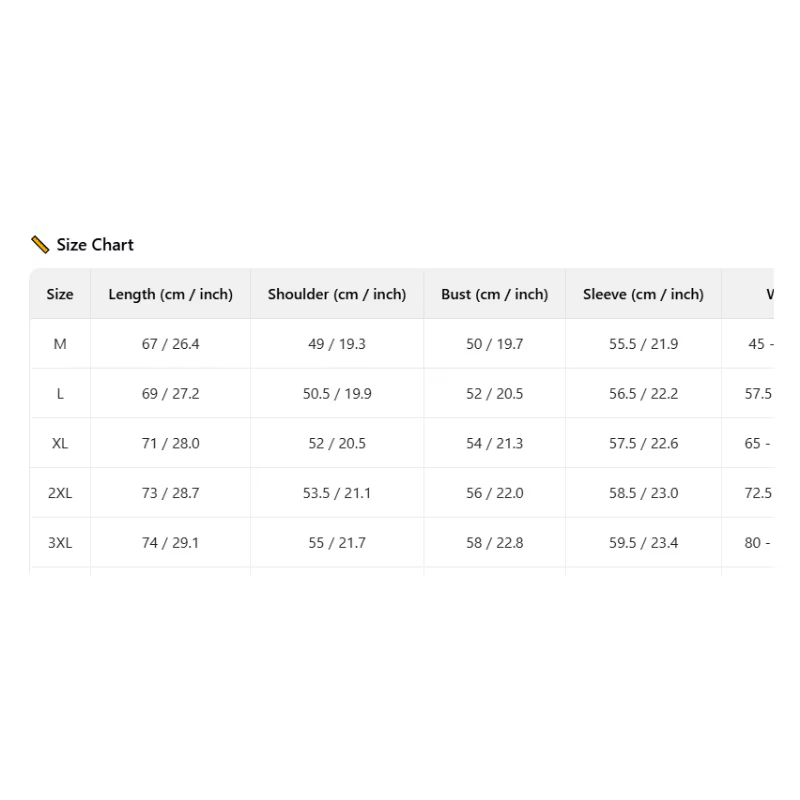The image size is (800, 800).
Task: Select the 52 / 20.5 shoulder cell for XL
Action: 337,443
